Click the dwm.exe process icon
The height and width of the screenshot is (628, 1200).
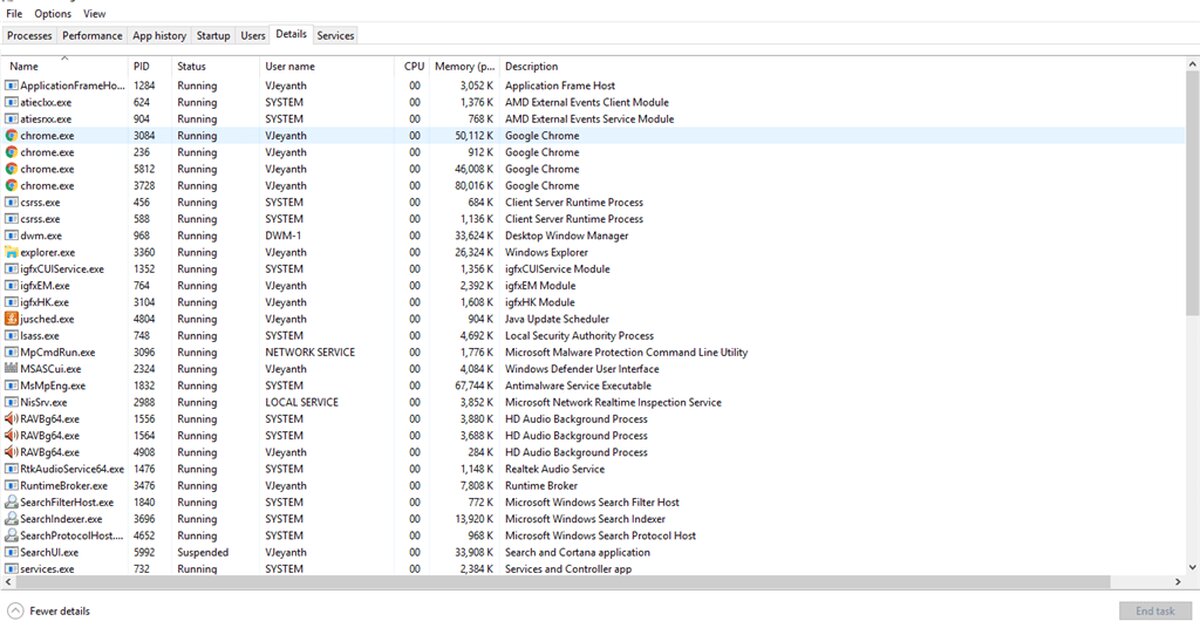(x=10, y=235)
